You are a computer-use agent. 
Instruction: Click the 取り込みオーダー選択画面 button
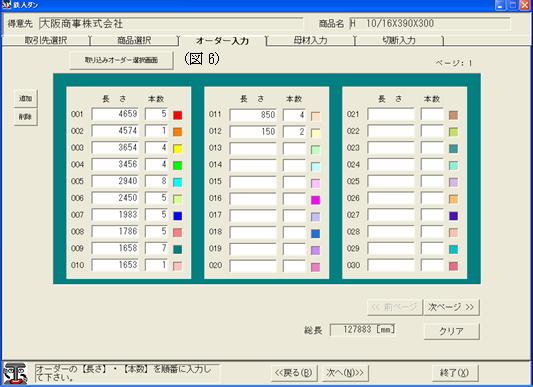click(121, 60)
